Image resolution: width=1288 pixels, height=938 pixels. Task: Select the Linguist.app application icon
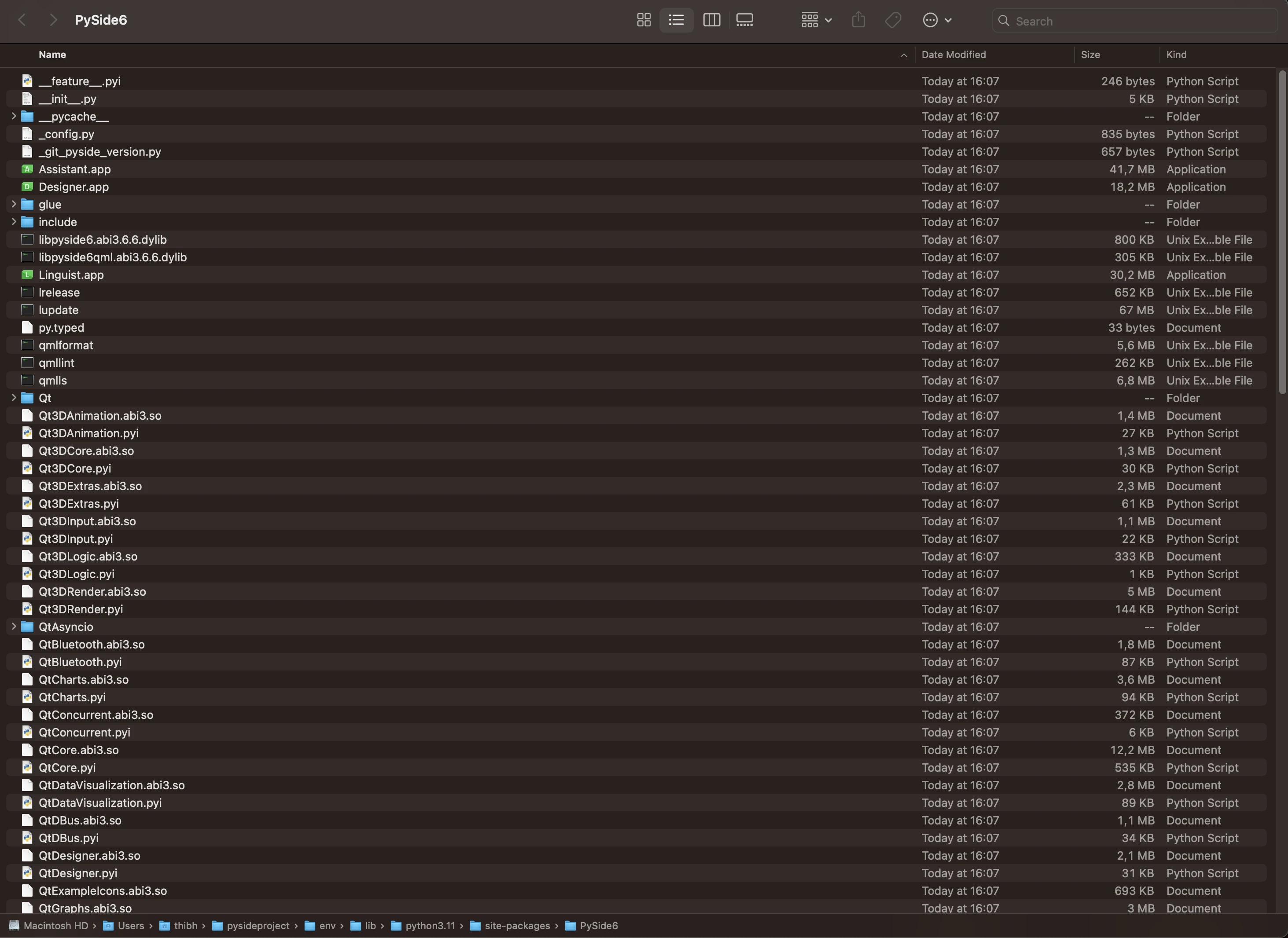(x=27, y=275)
